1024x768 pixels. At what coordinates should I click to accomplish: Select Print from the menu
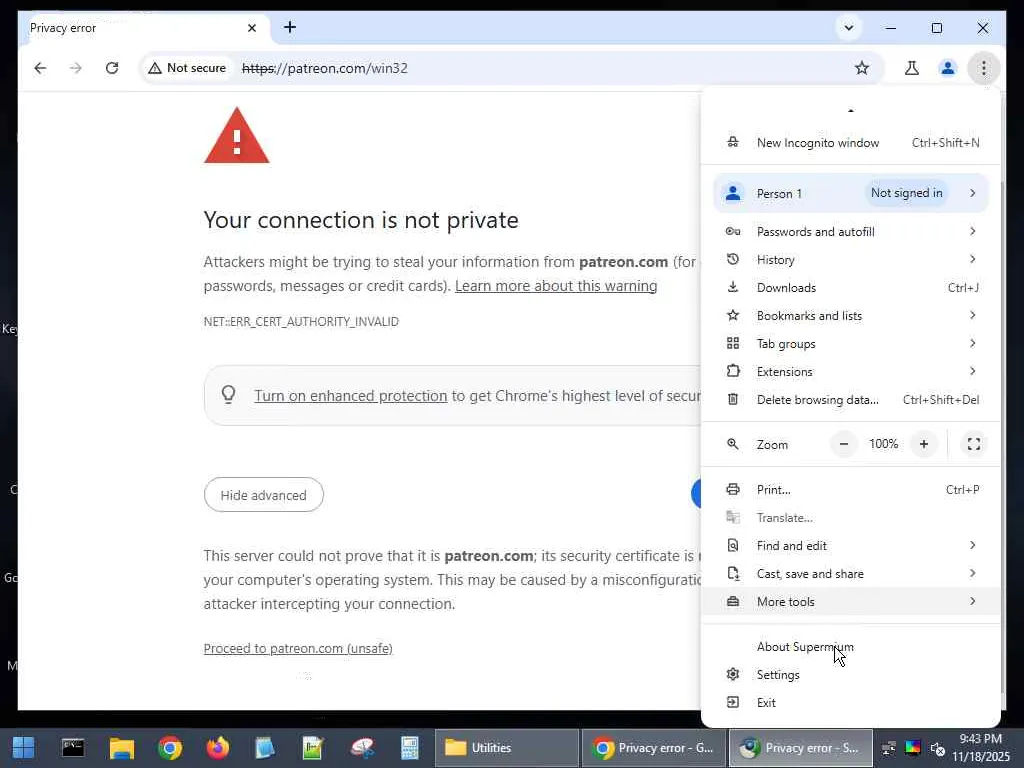850,489
